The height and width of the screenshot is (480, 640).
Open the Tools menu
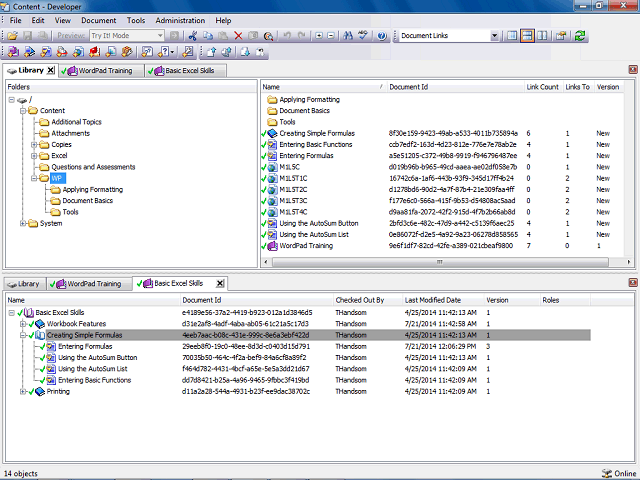point(136,20)
